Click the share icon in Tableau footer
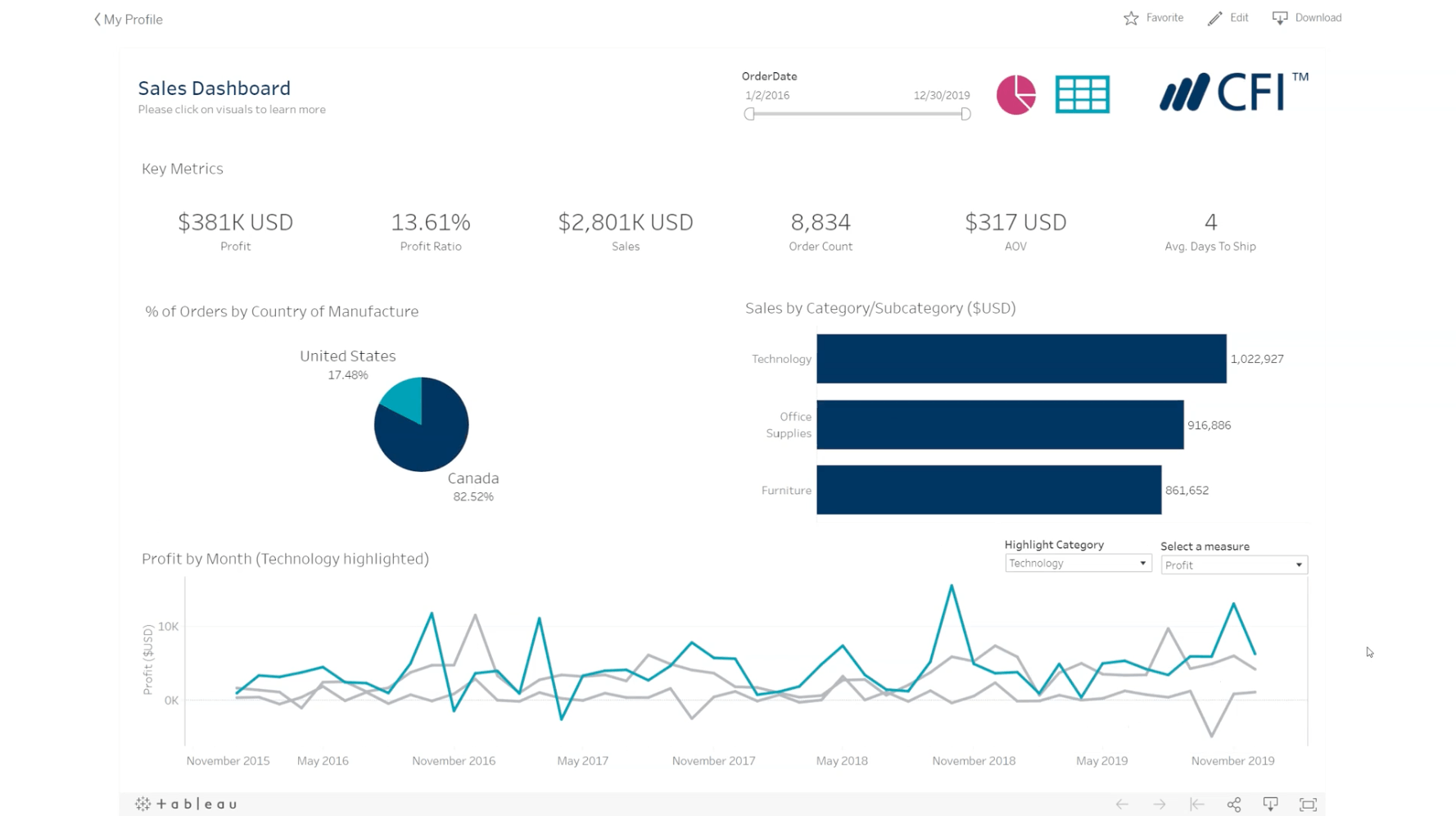Viewport: 1456px width, 816px height. coord(1233,805)
